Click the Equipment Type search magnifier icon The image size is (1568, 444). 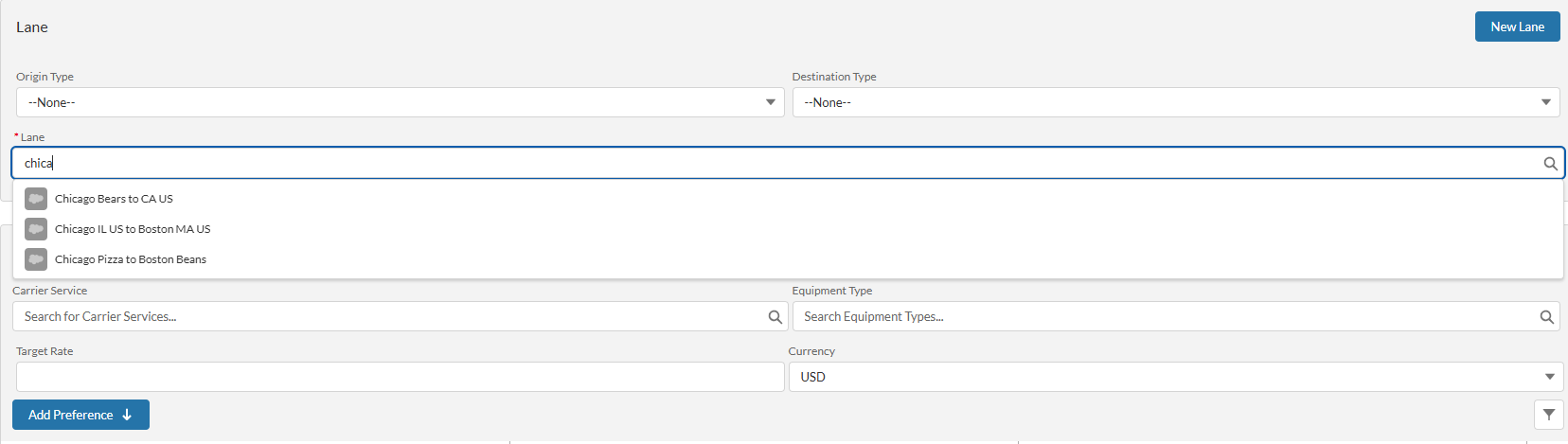(1546, 317)
